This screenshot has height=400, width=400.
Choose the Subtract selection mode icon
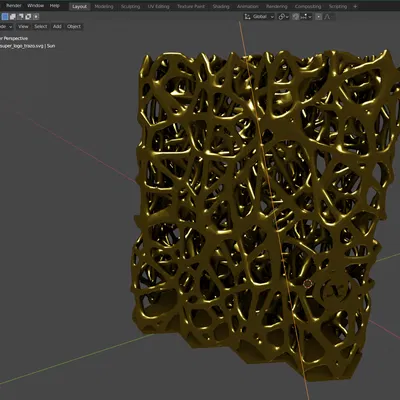coord(20,16)
